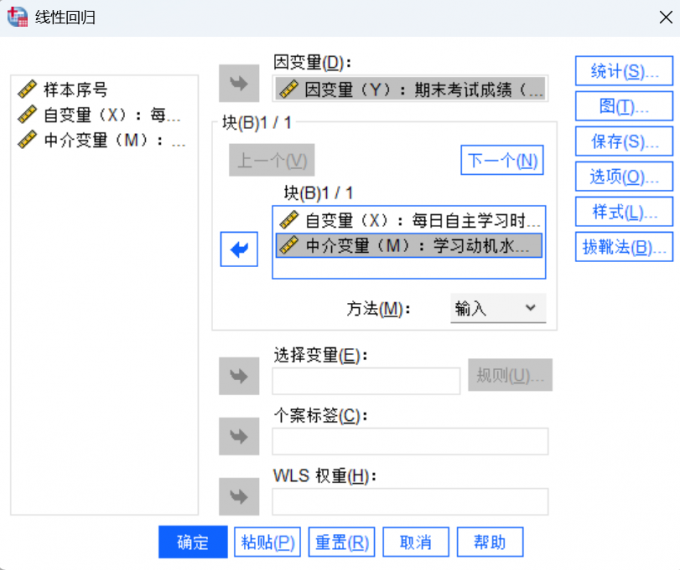Viewport: 680px width, 570px height.
Task: Open the 方法 dropdown showing 输入
Action: pyautogui.click(x=498, y=308)
